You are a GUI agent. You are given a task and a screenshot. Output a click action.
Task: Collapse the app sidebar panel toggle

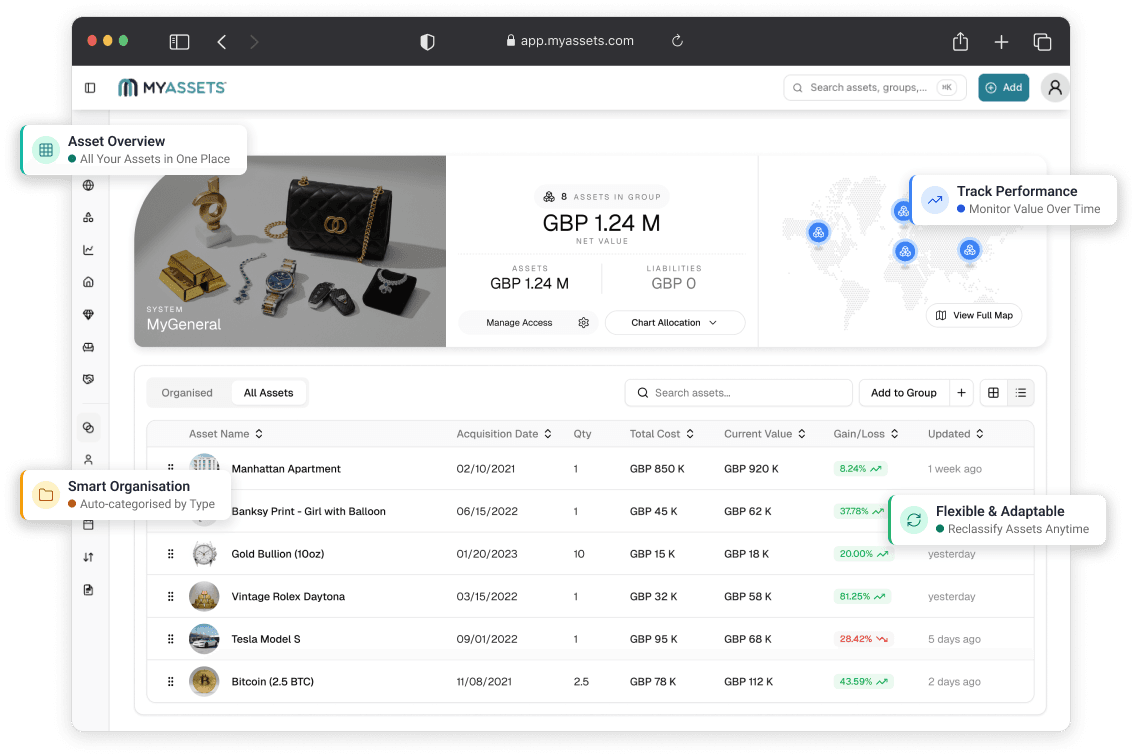(90, 88)
